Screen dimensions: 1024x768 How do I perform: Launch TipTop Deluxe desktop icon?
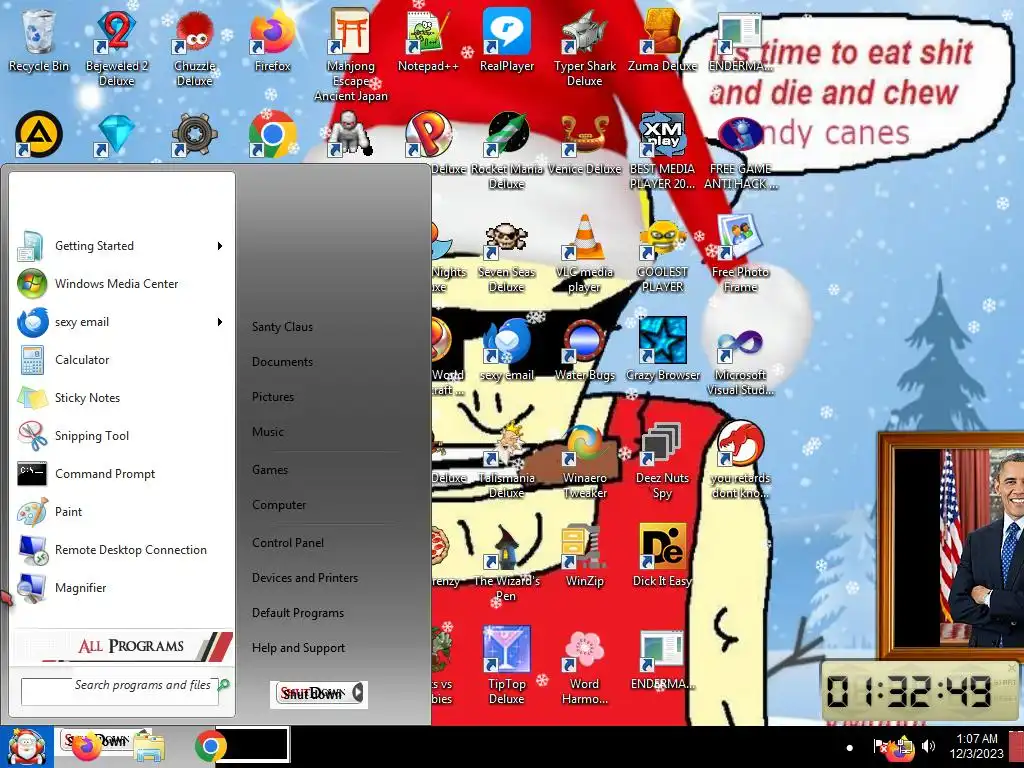coord(507,665)
